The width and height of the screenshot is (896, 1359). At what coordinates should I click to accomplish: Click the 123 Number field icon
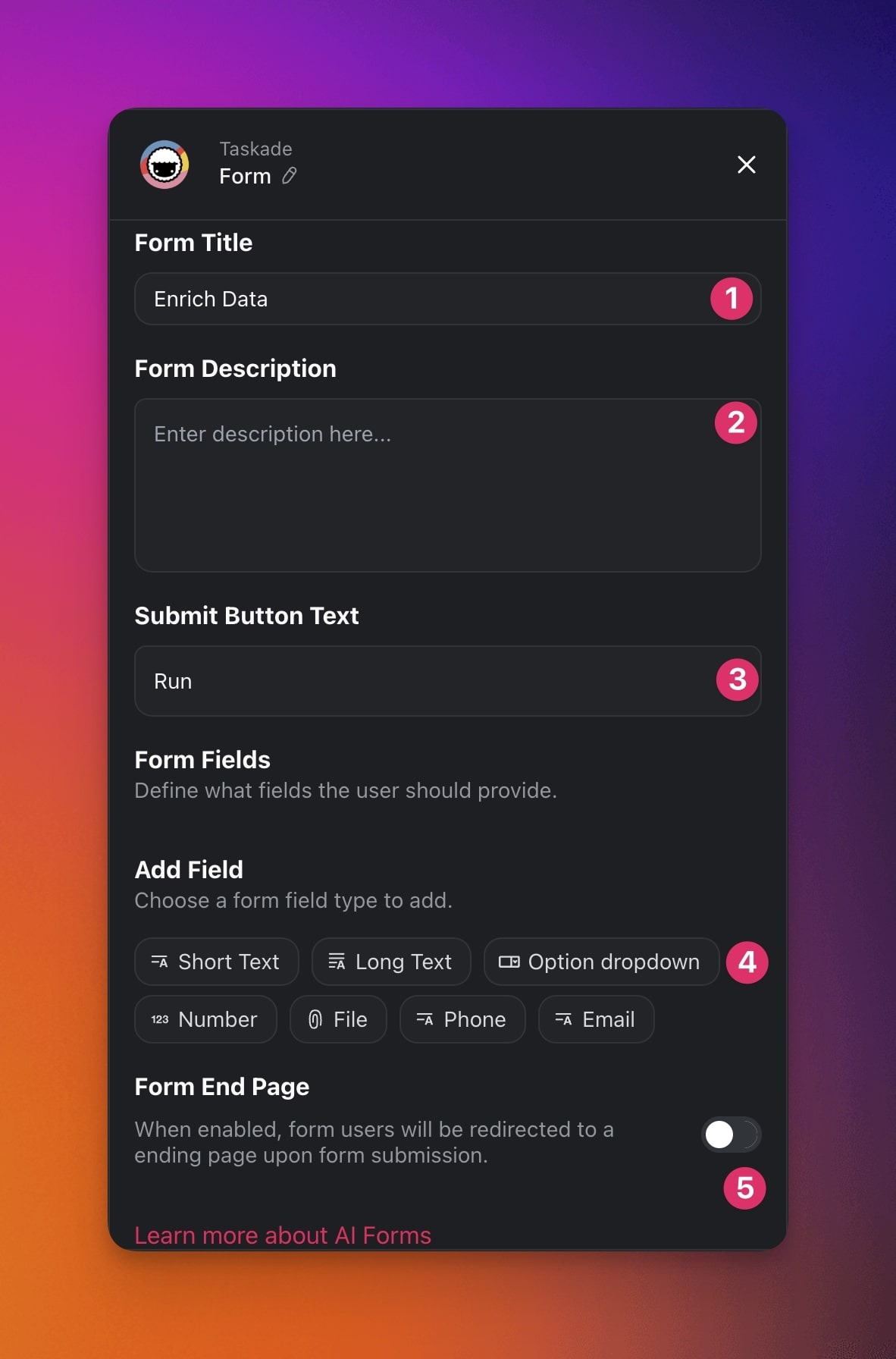tap(159, 1019)
